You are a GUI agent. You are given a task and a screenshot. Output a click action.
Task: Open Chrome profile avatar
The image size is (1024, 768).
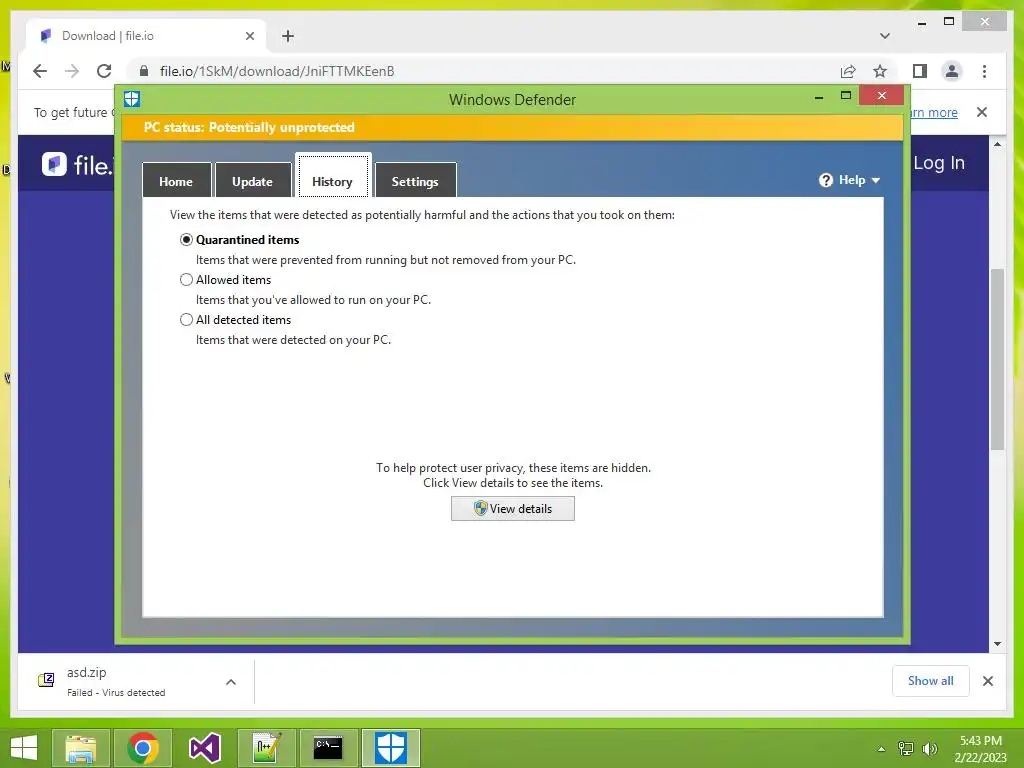coord(952,71)
